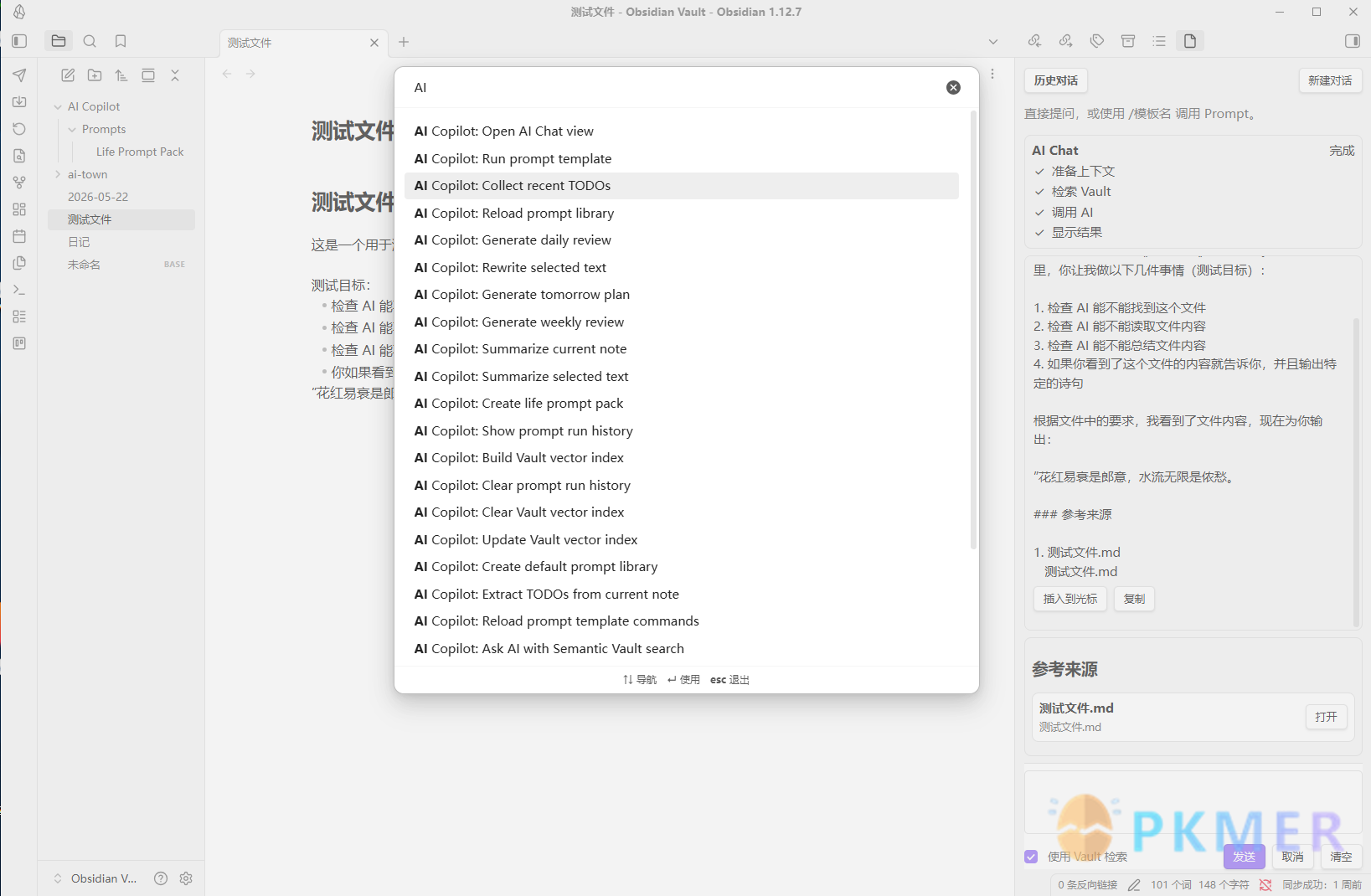The image size is (1371, 896).
Task: Click the 0 条反向链接 status bar entry
Action: (1087, 884)
